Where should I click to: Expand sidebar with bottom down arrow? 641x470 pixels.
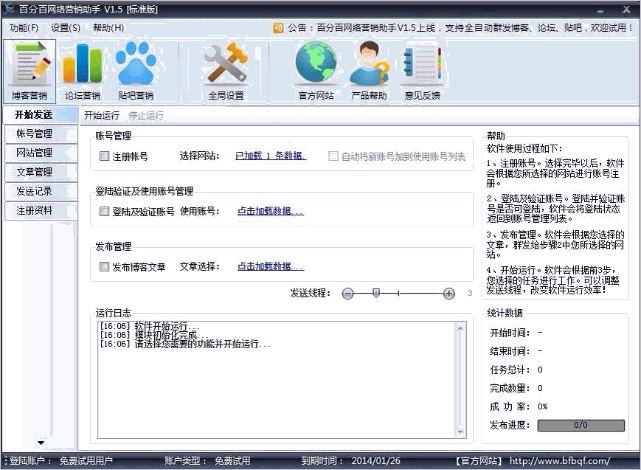tap(41, 443)
